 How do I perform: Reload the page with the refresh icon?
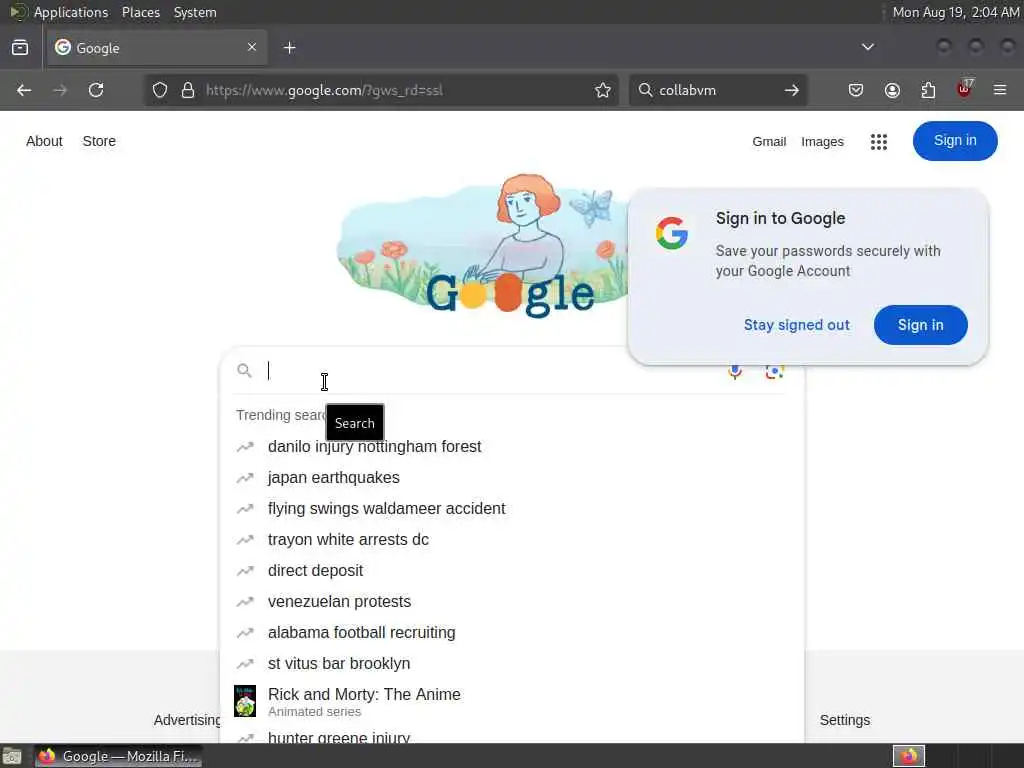click(x=96, y=90)
